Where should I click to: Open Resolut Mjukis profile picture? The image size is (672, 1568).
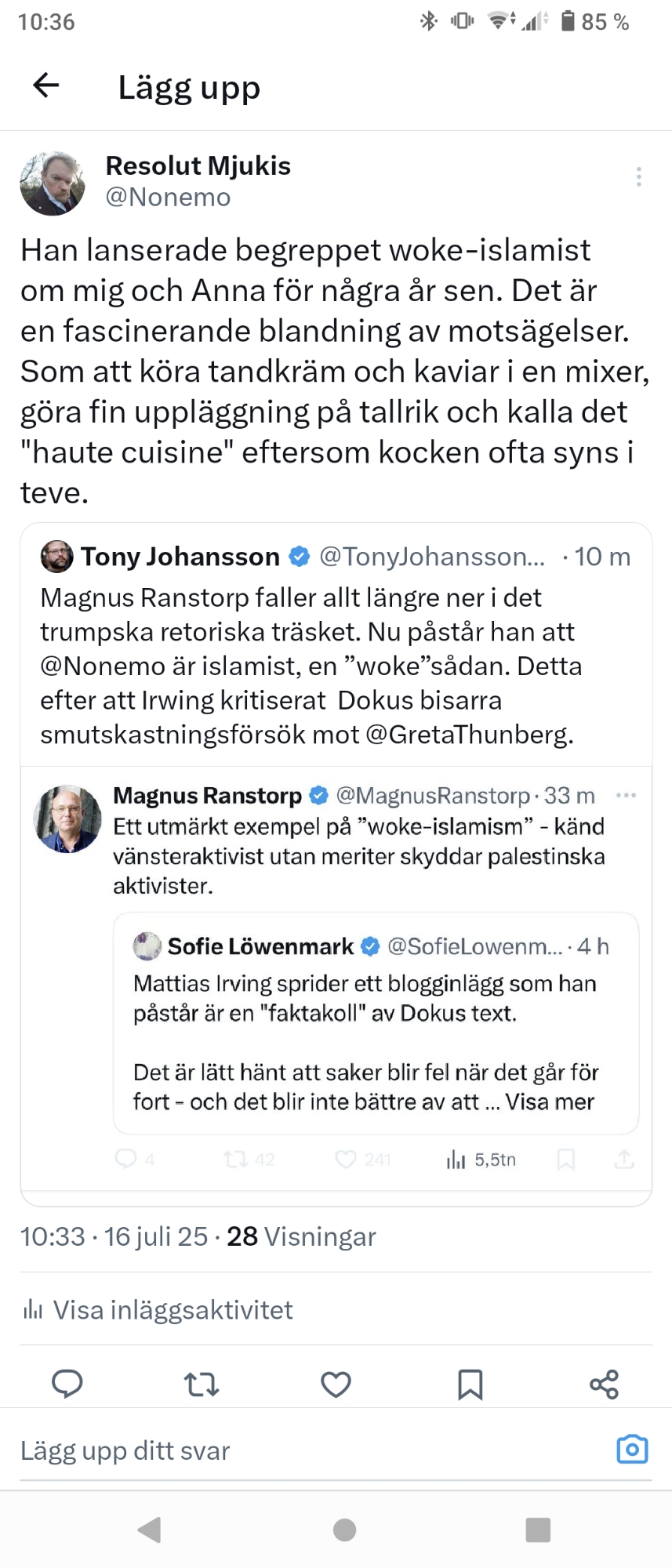53,183
